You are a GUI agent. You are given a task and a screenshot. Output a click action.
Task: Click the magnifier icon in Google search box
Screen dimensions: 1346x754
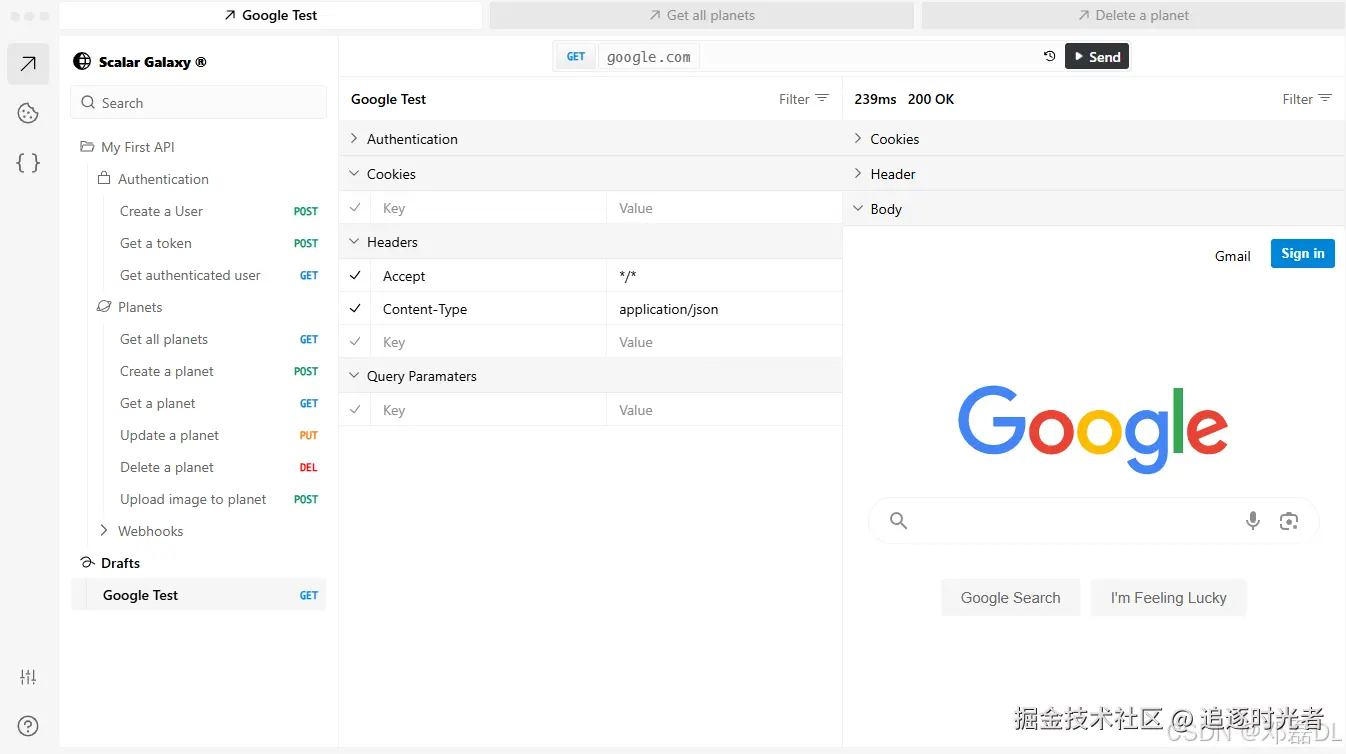(x=898, y=520)
